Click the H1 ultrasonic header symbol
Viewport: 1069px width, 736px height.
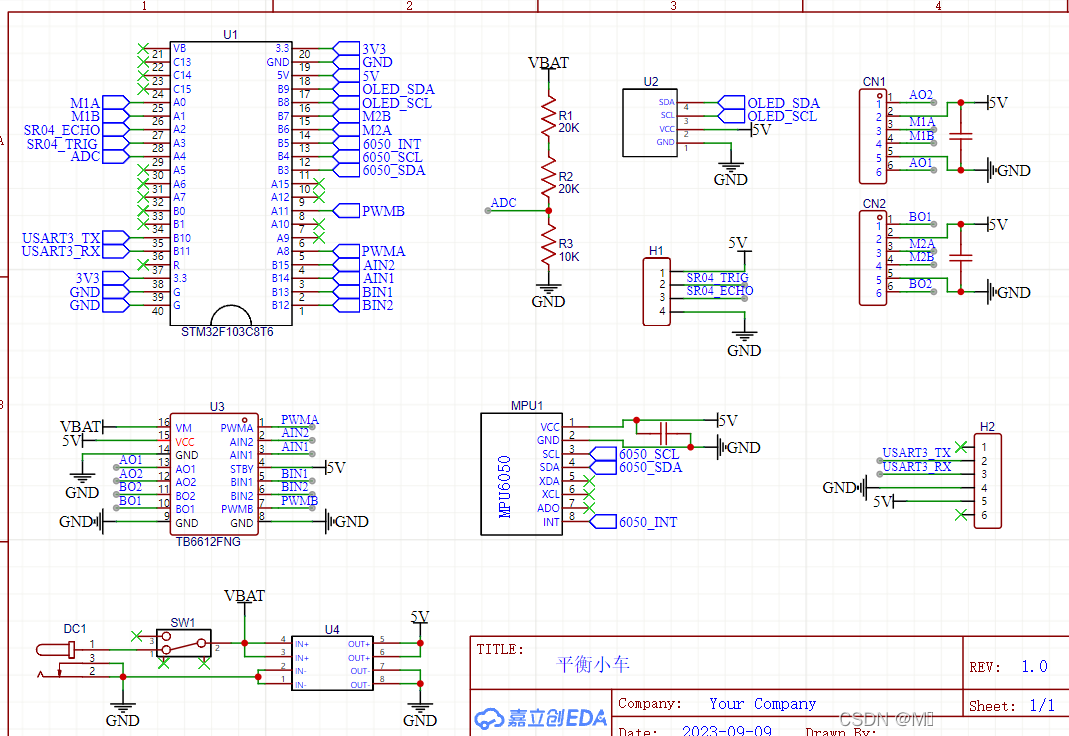657,291
